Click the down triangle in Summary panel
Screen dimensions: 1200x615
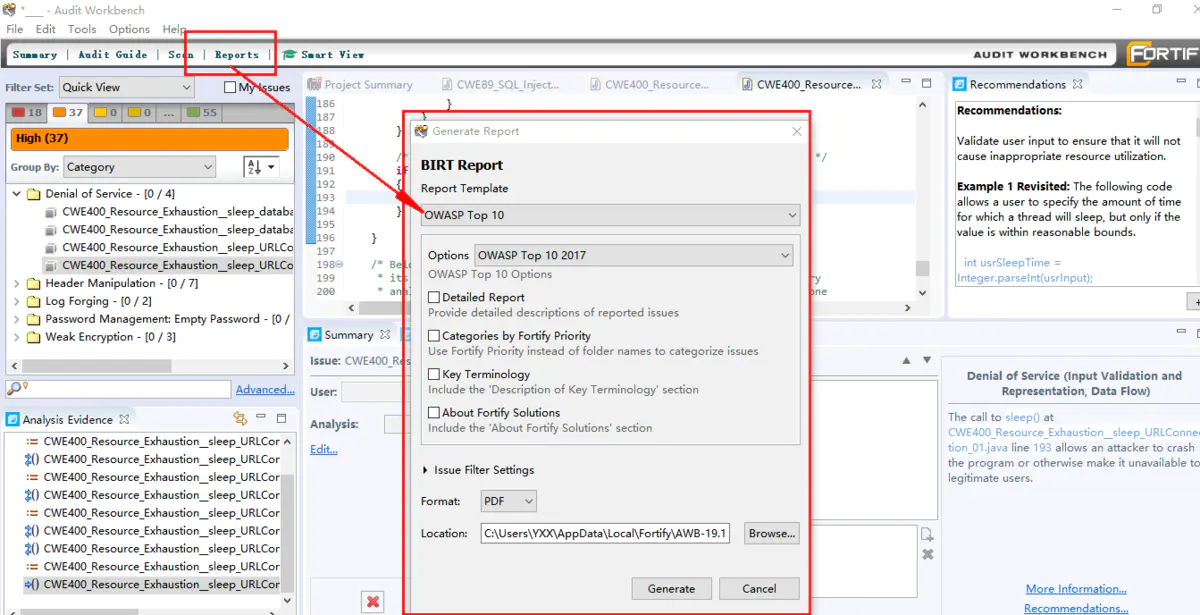[928, 360]
